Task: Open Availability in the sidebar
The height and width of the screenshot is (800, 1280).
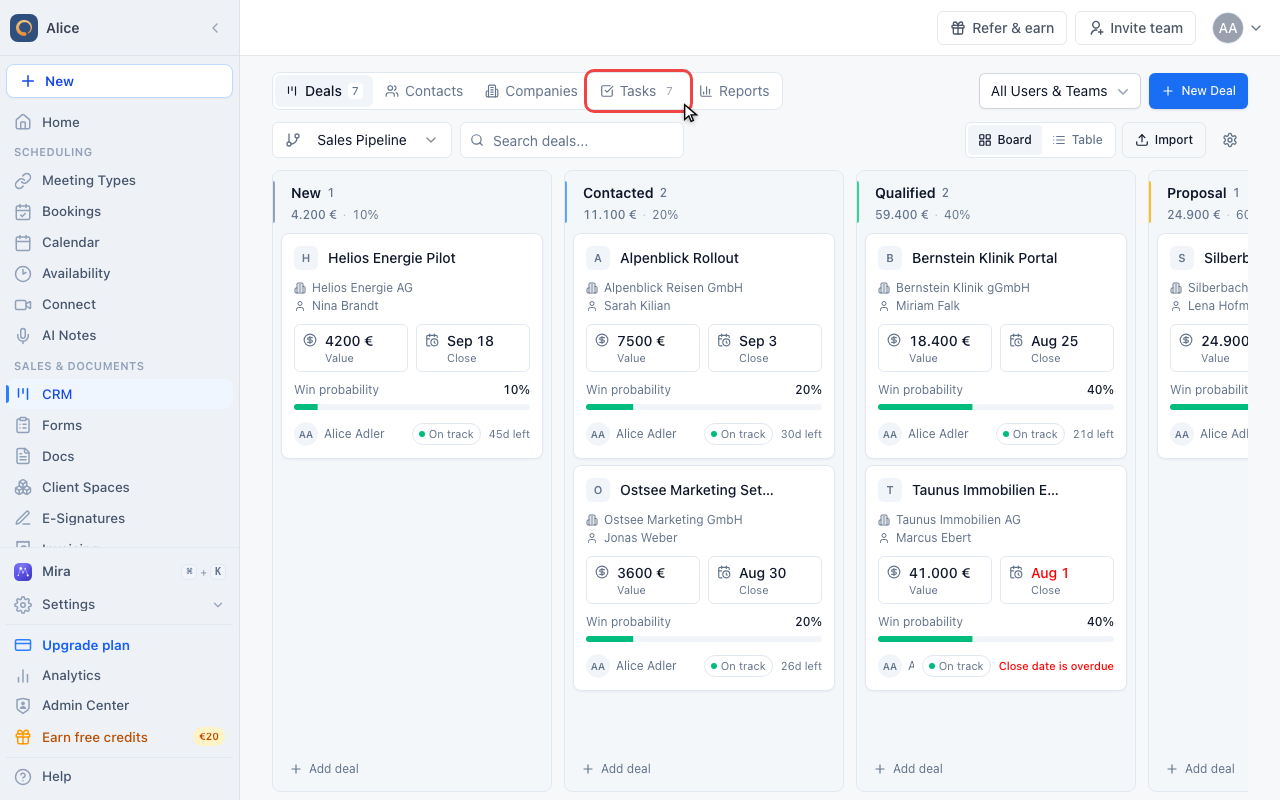Action: (x=120, y=273)
